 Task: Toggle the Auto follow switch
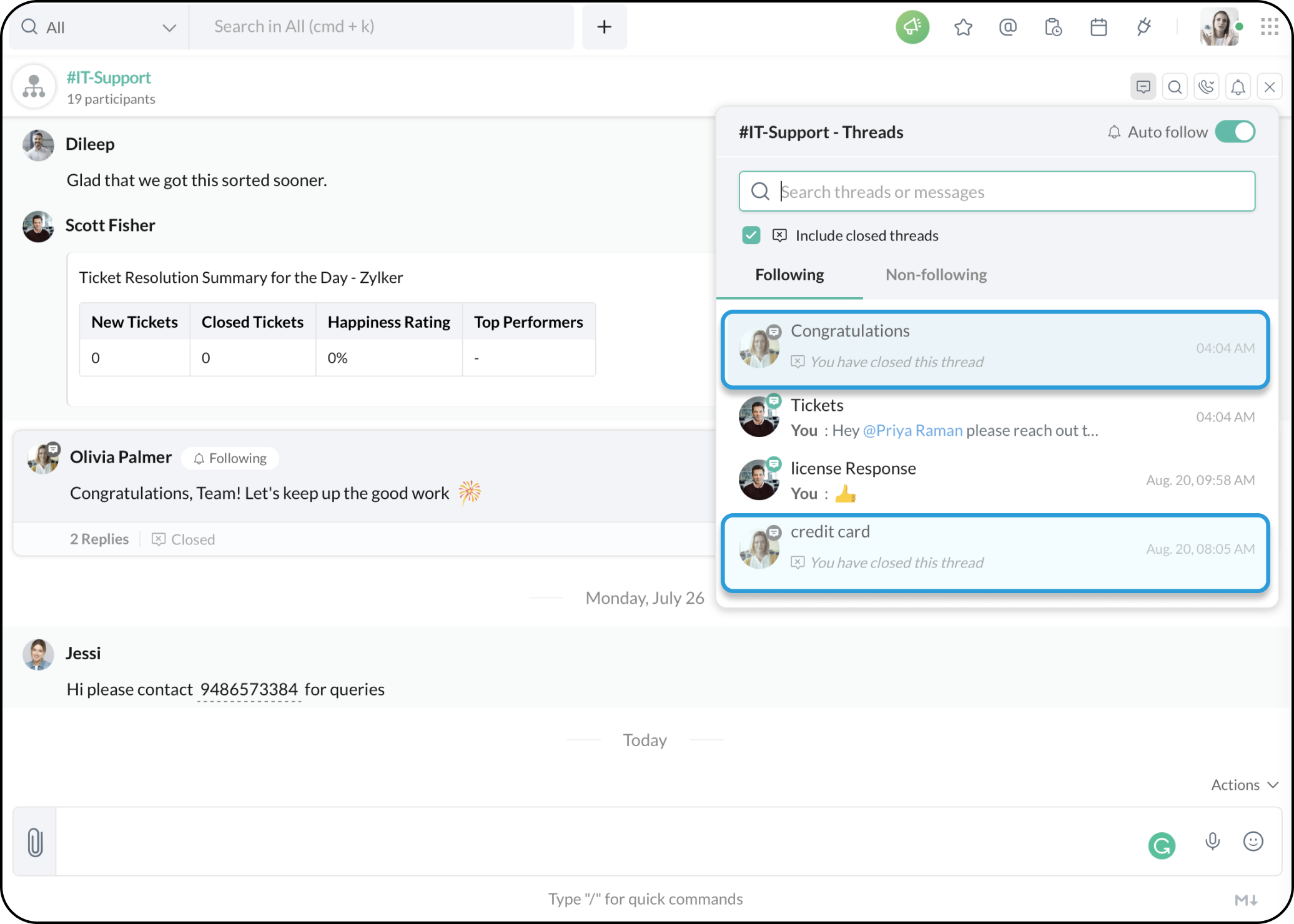(1235, 132)
